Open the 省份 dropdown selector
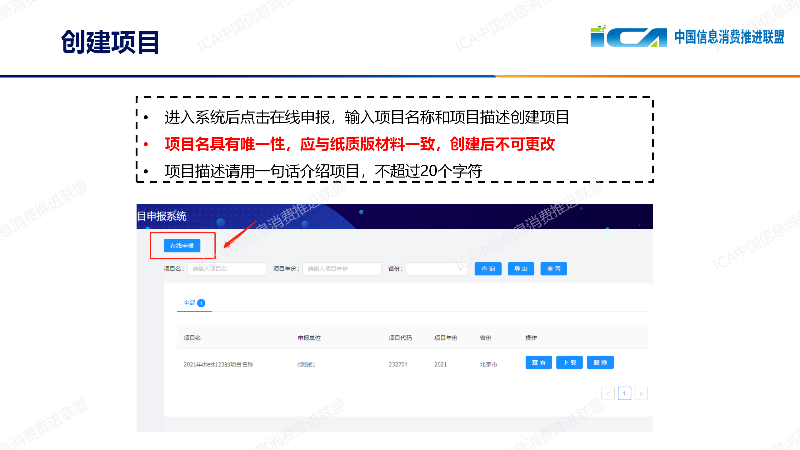Screen dimensions: 800x450 click(x=435, y=268)
